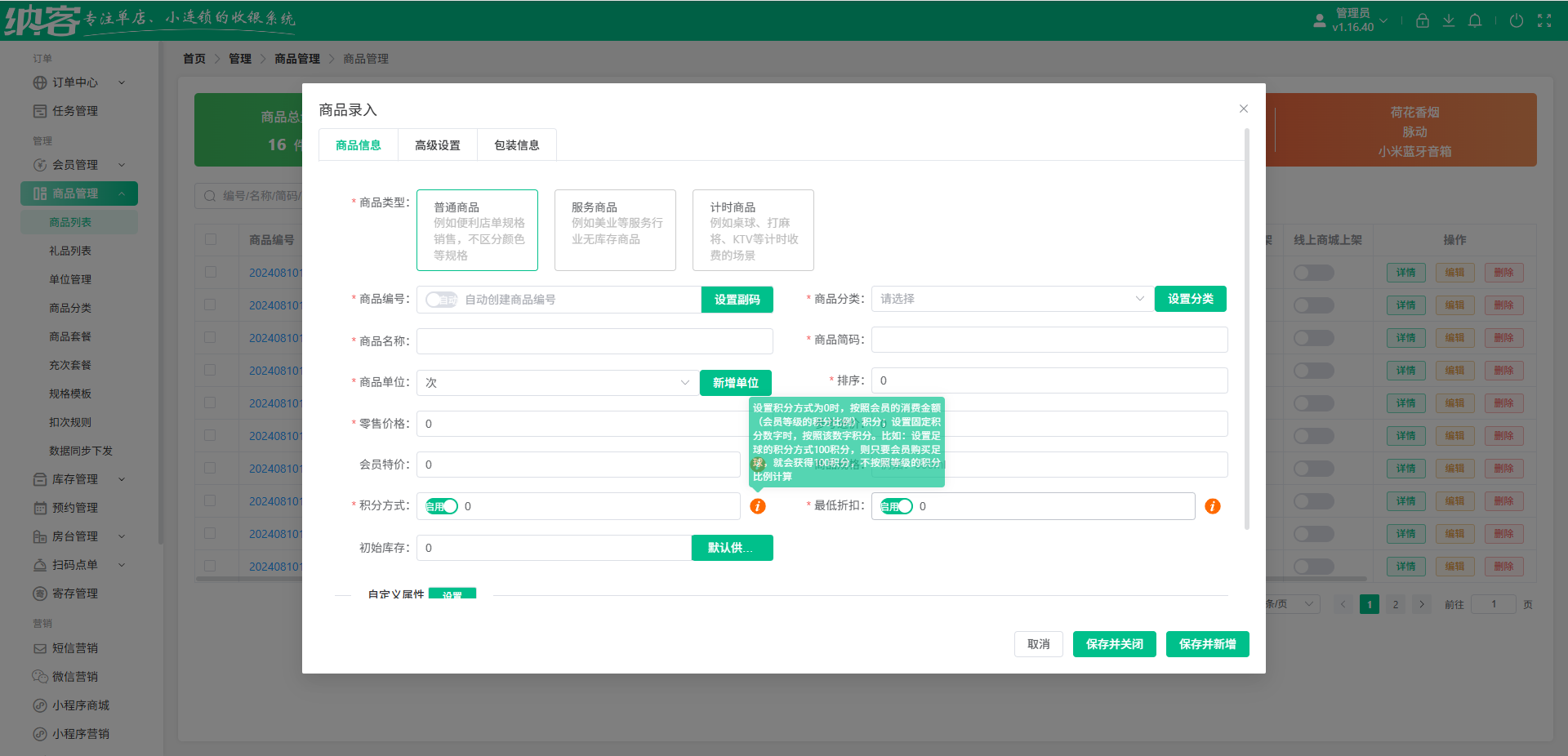Open the product unit dropdown
This screenshot has width=1568, height=756.
pos(558,383)
